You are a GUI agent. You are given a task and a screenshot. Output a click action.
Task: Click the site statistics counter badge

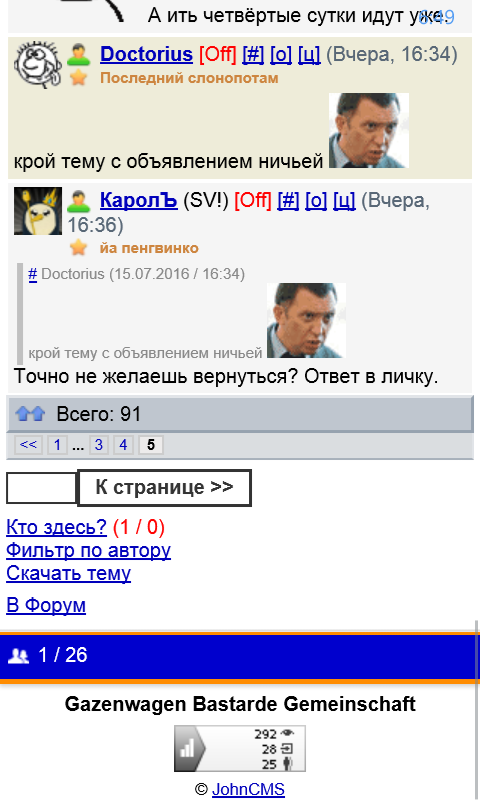point(240,748)
